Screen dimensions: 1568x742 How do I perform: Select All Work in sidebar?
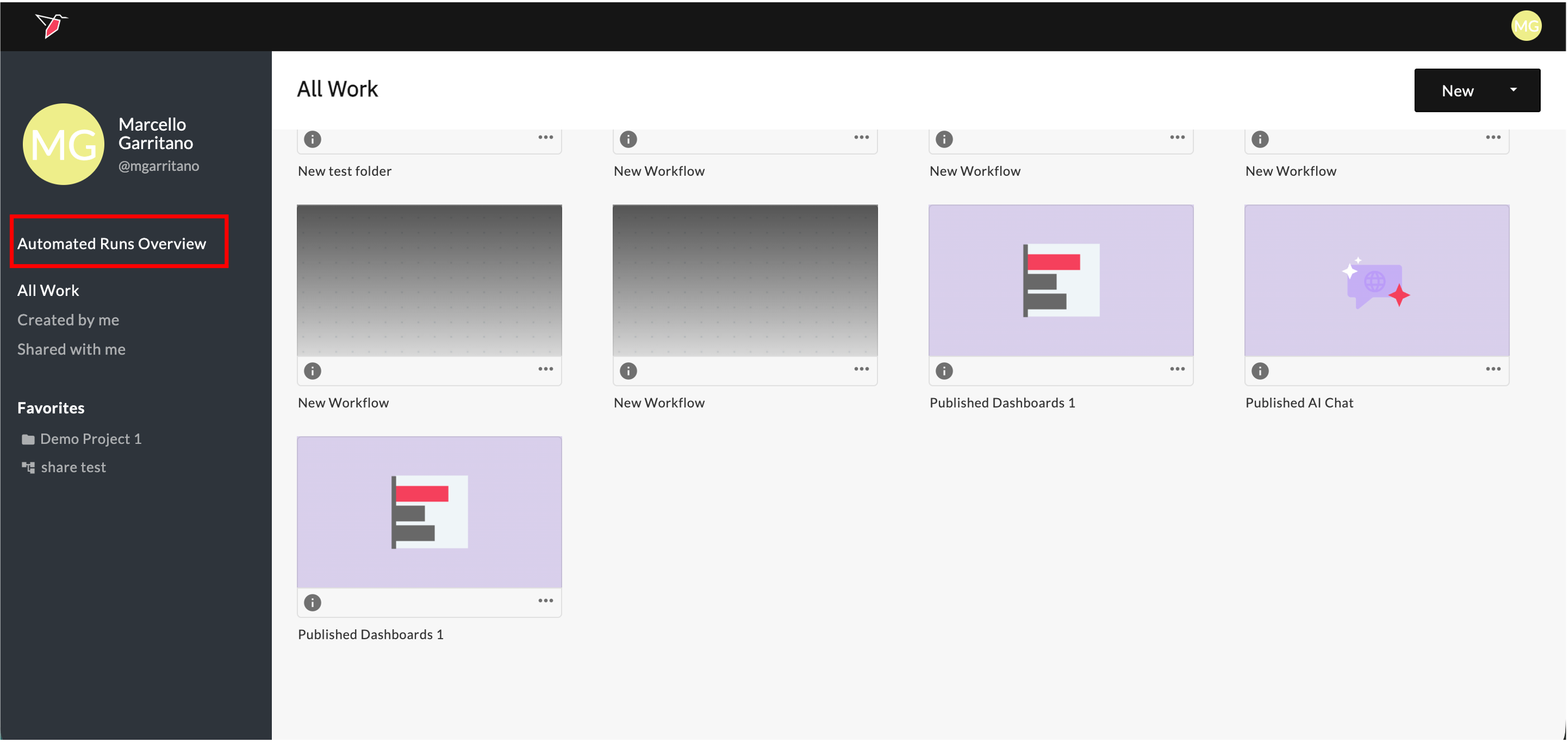pyautogui.click(x=48, y=290)
